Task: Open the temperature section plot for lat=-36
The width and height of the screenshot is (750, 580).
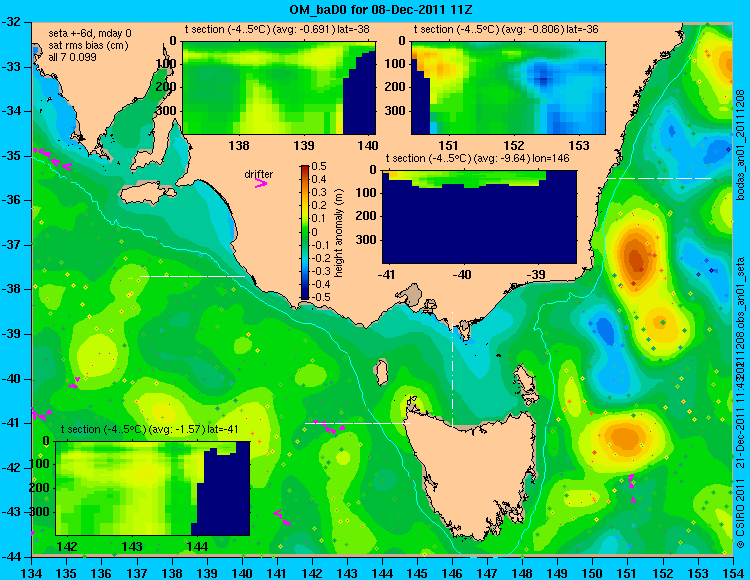Action: click(x=508, y=88)
